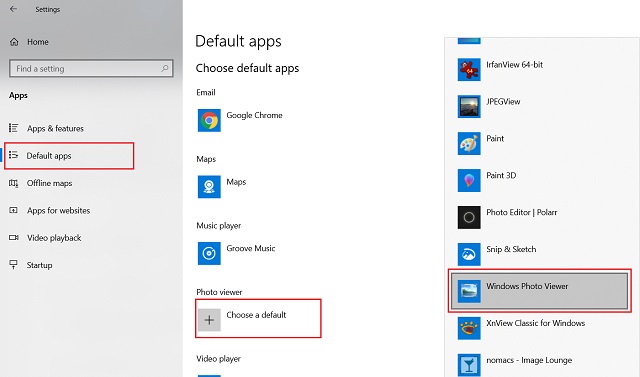
Task: Open Apps & features page
Action: (x=55, y=128)
